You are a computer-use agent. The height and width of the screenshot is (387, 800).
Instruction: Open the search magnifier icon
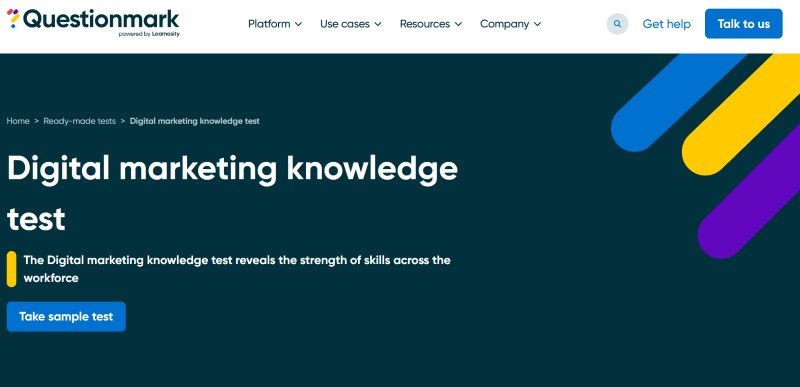(x=617, y=24)
